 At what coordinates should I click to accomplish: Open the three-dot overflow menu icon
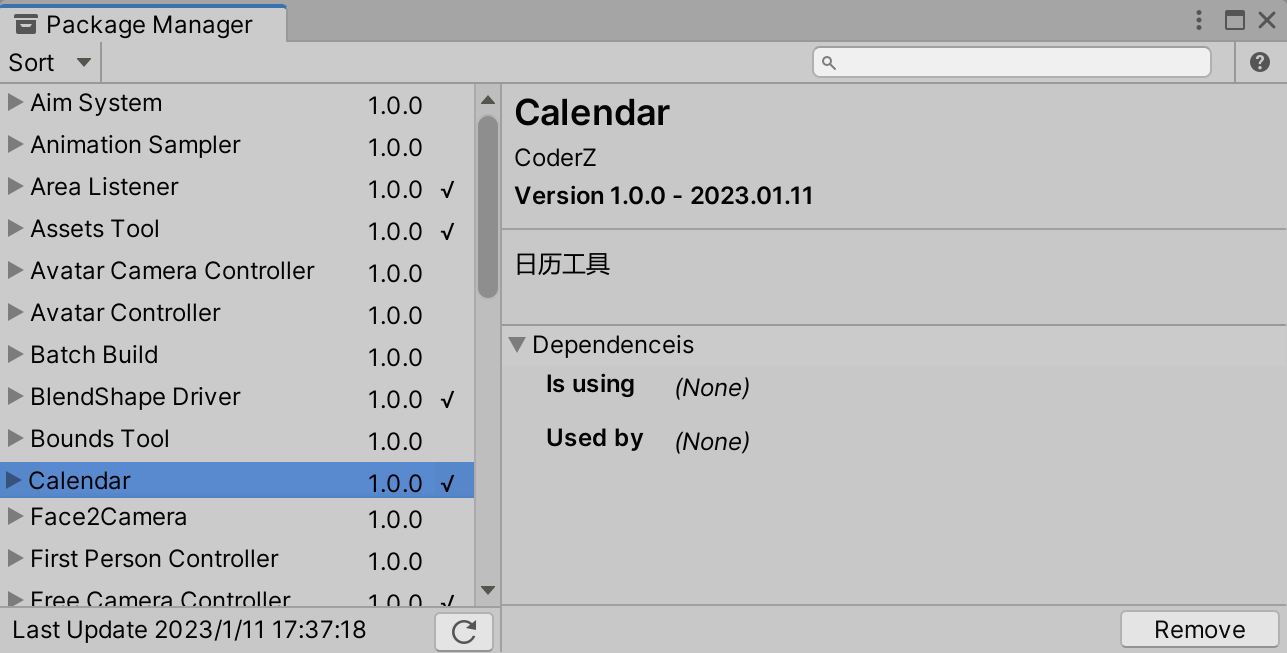[1198, 19]
